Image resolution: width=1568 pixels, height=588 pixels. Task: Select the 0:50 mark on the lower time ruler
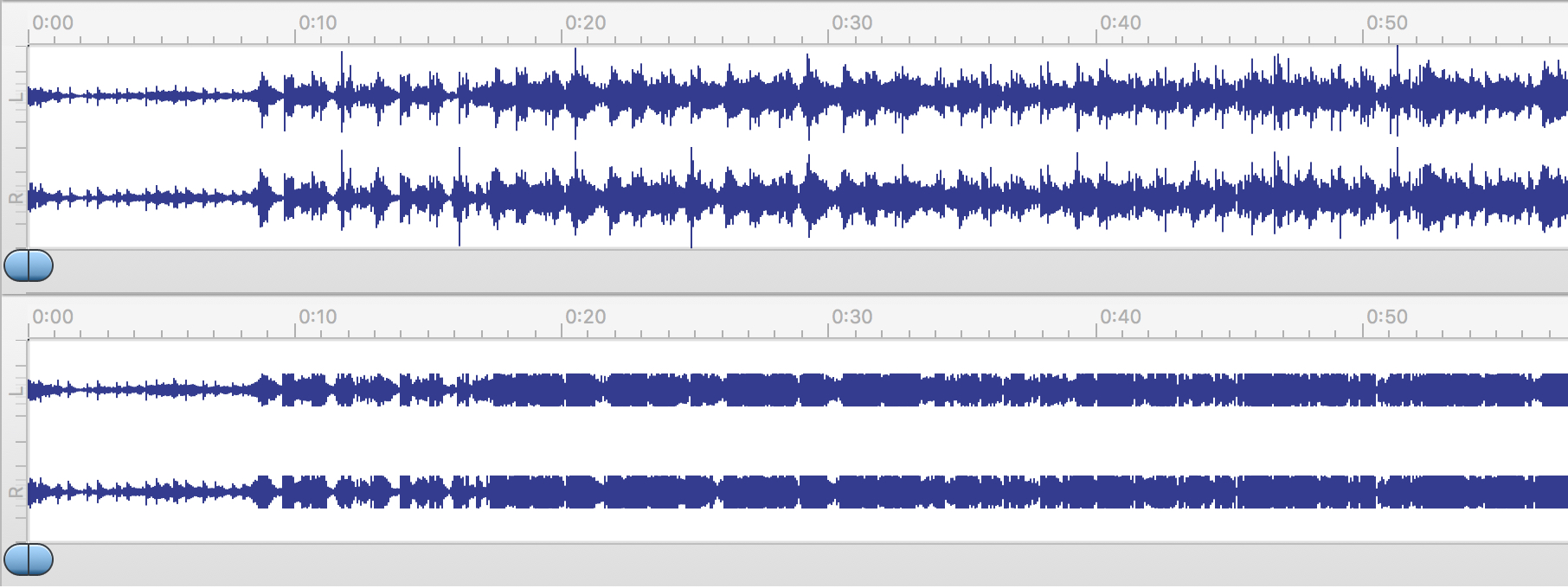pyautogui.click(x=1386, y=317)
